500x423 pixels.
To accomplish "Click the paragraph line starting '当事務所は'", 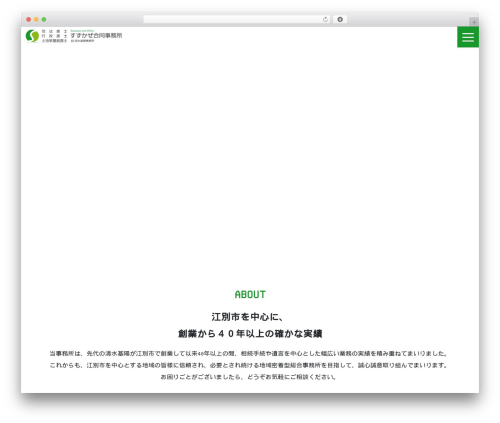I will click(248, 353).
